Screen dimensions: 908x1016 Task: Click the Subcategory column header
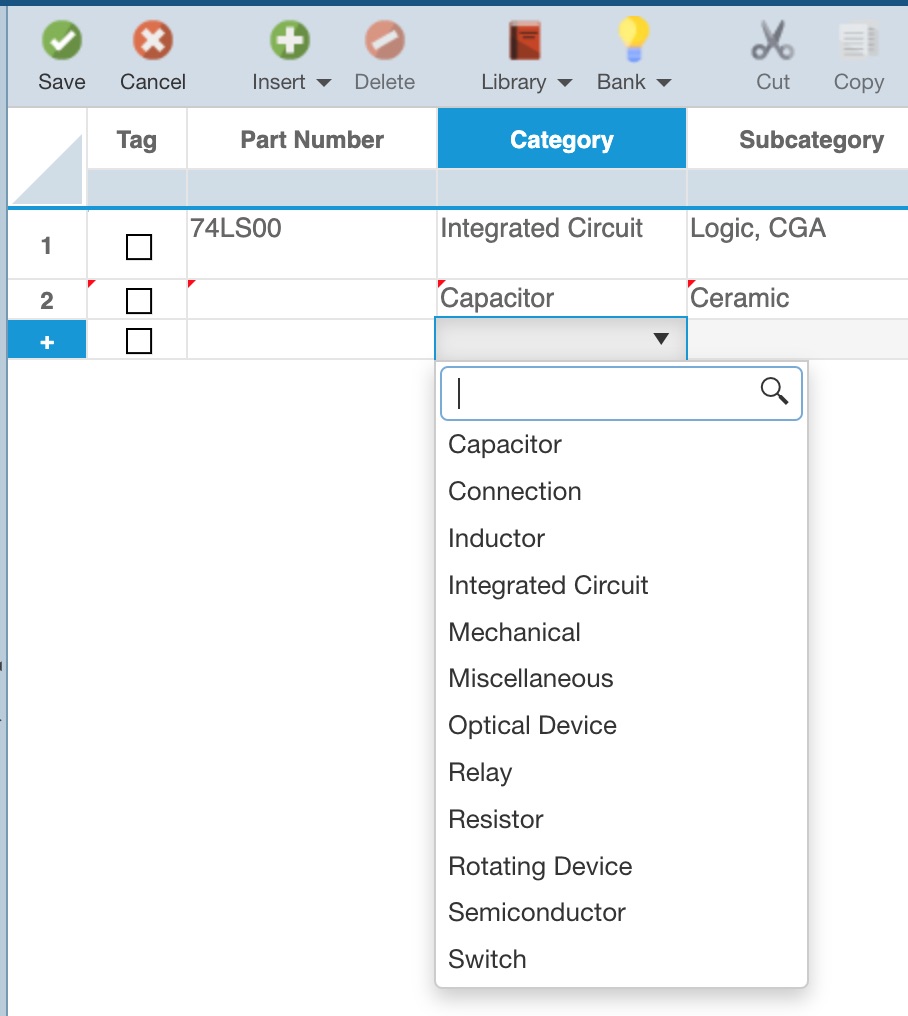point(810,140)
